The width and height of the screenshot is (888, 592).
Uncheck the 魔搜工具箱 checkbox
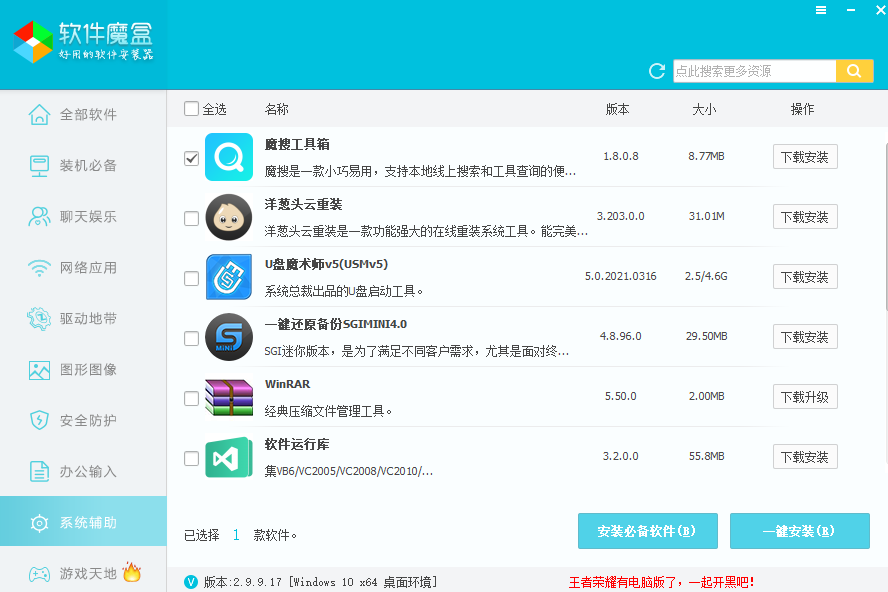click(x=191, y=158)
